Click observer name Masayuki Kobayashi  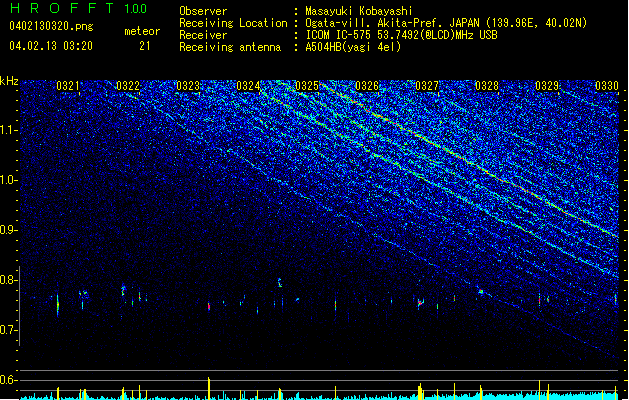click(x=359, y=11)
